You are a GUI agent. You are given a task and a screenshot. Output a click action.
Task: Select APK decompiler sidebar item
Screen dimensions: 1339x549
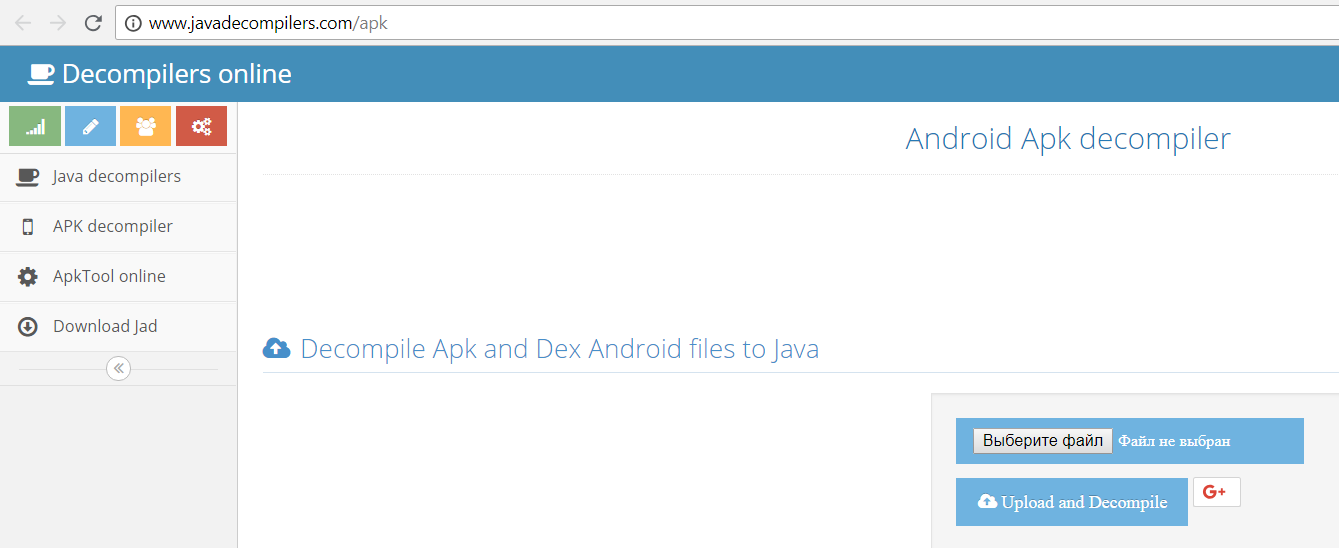tap(118, 227)
